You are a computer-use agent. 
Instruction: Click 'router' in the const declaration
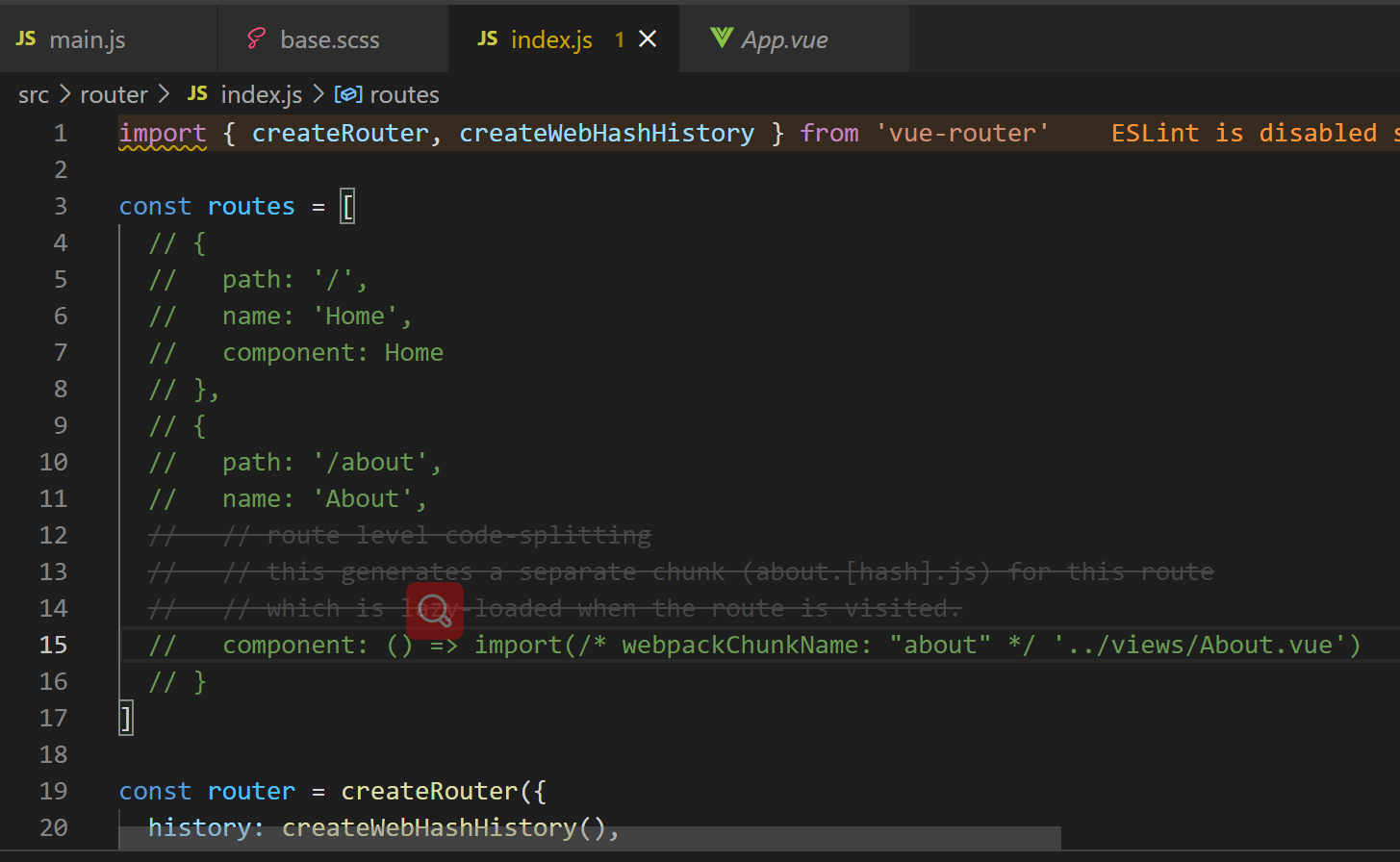(x=251, y=791)
